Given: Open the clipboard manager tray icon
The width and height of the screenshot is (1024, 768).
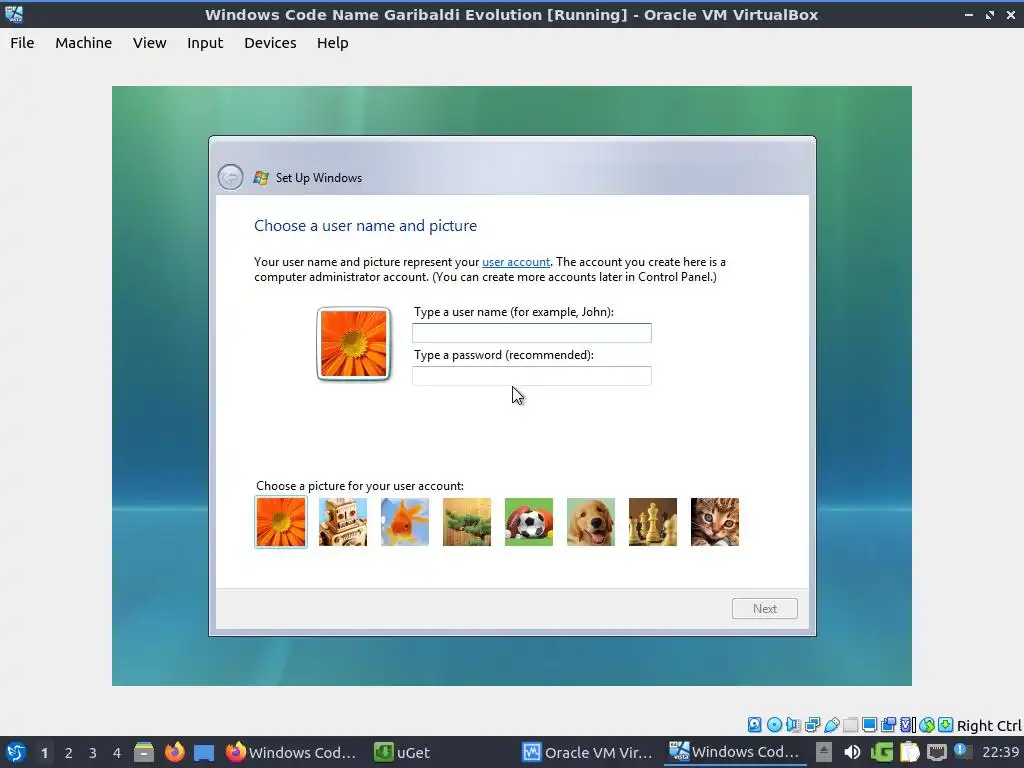Looking at the screenshot, I should point(909,752).
